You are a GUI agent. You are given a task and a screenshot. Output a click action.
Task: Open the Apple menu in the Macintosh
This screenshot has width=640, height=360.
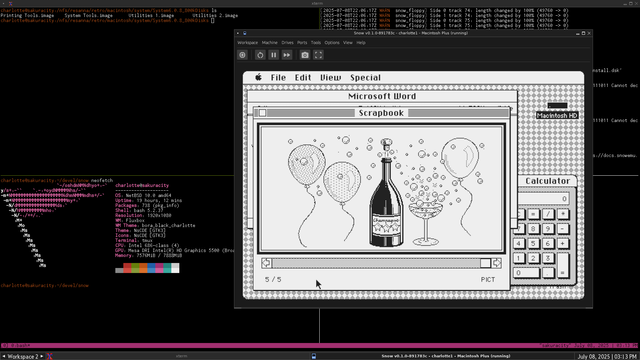(x=258, y=77)
